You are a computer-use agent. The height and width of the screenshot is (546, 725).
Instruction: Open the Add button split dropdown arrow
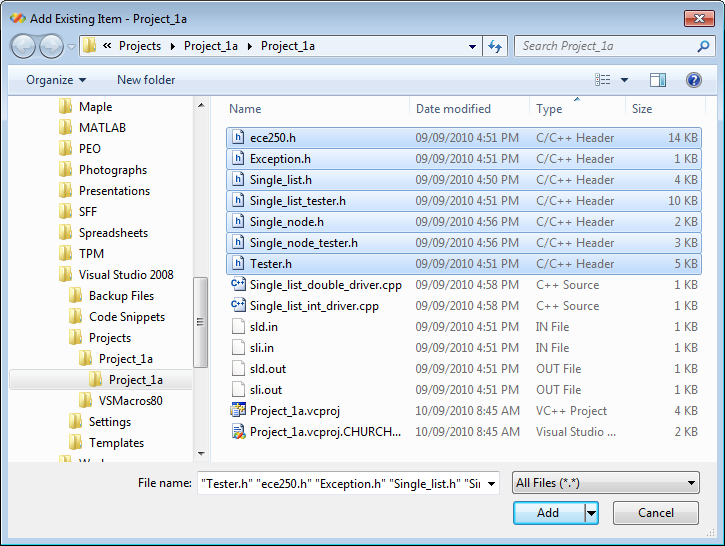(591, 513)
